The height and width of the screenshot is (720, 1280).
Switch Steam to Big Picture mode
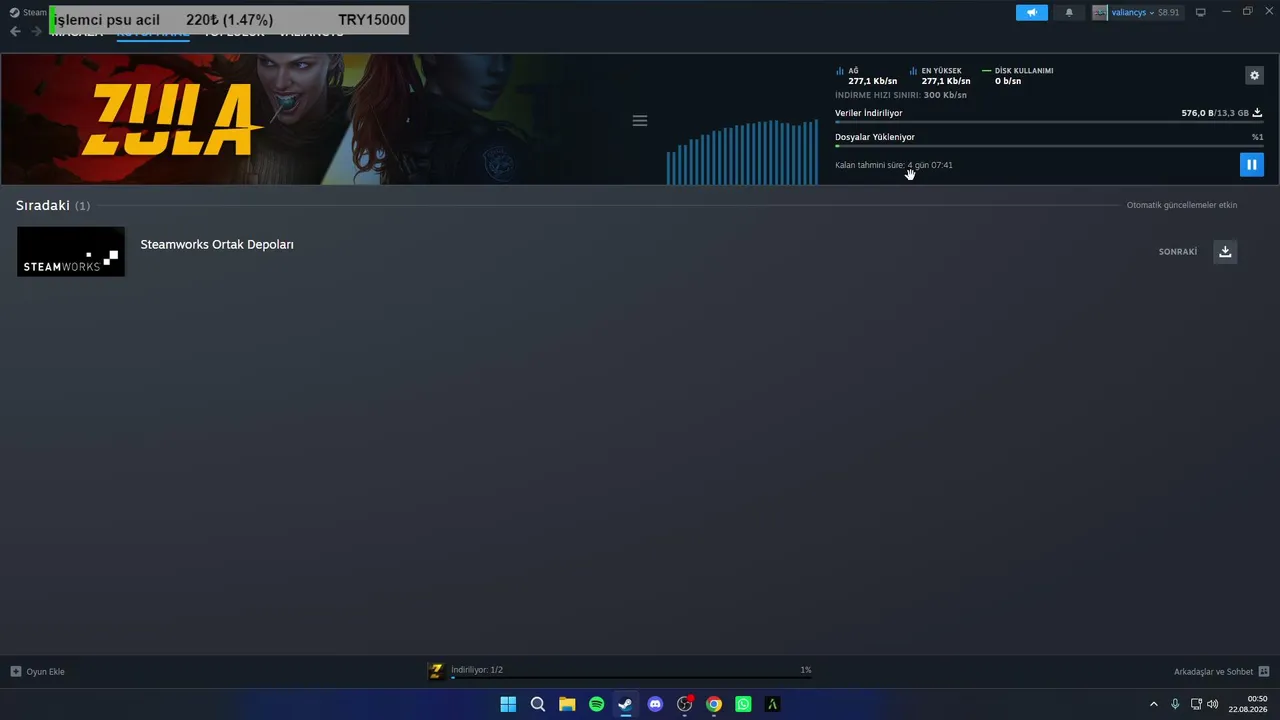tap(1201, 12)
